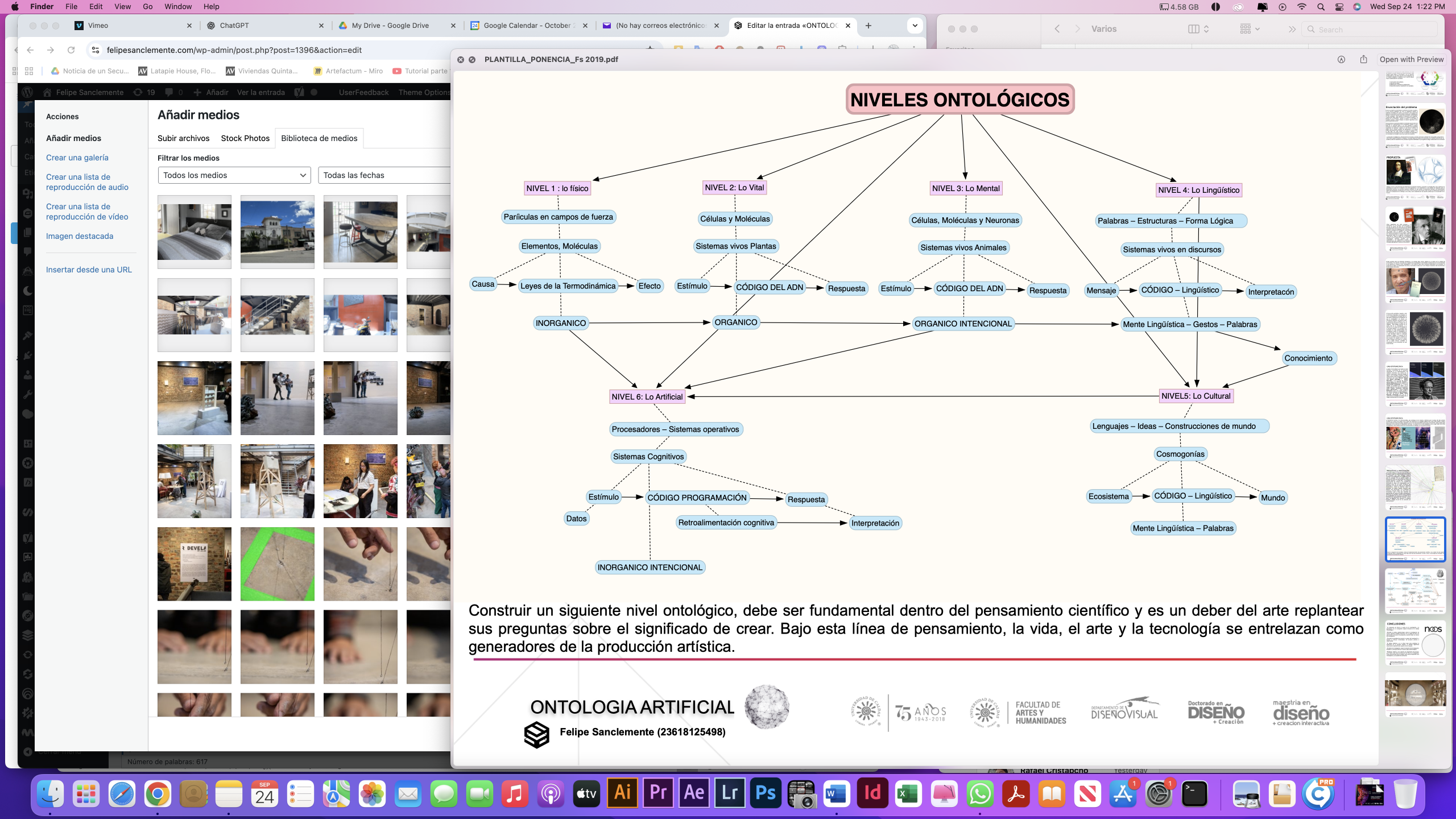Click the Quick Look share icon
Image resolution: width=1456 pixels, height=819 pixels.
1363,59
